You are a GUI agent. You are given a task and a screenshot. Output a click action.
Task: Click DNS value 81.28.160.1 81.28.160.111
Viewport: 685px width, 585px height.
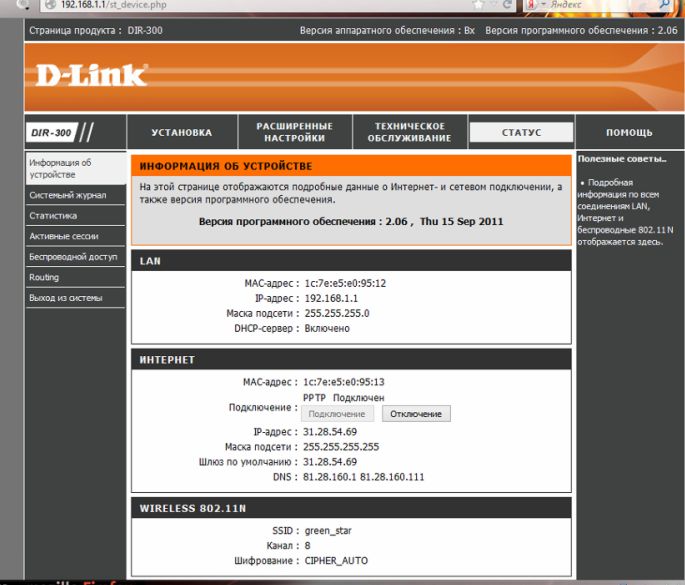[363, 477]
